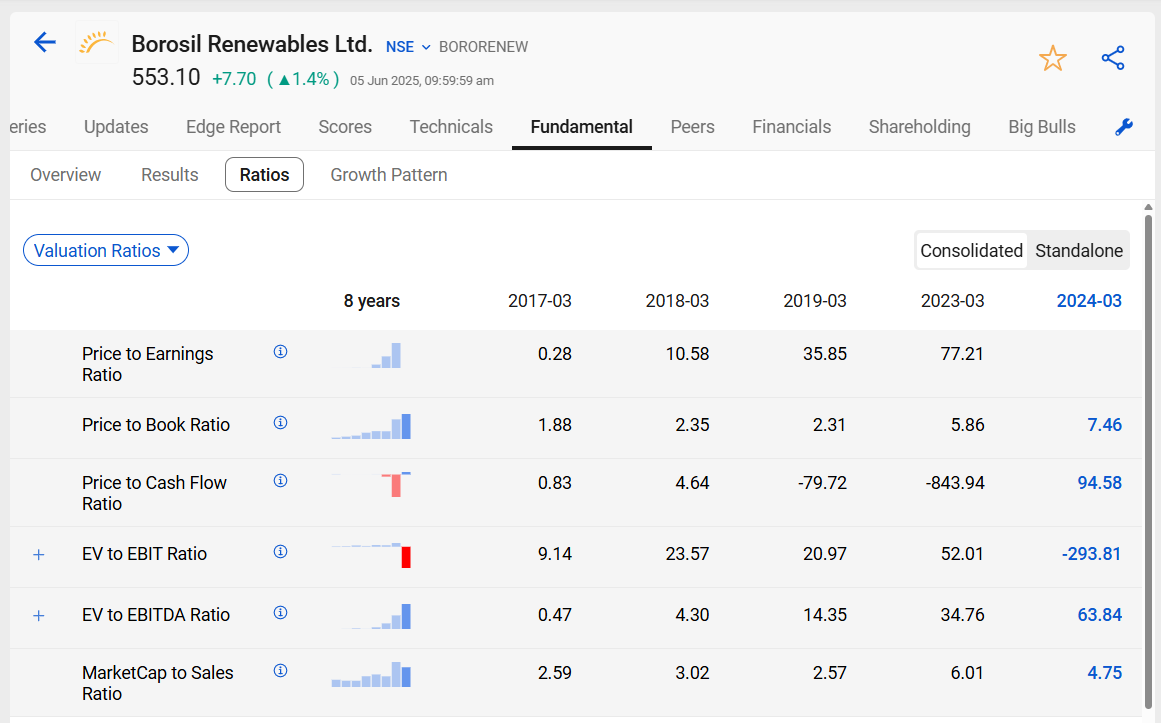Image resolution: width=1161 pixels, height=723 pixels.
Task: Open the Big Bulls tab
Action: tap(1042, 127)
